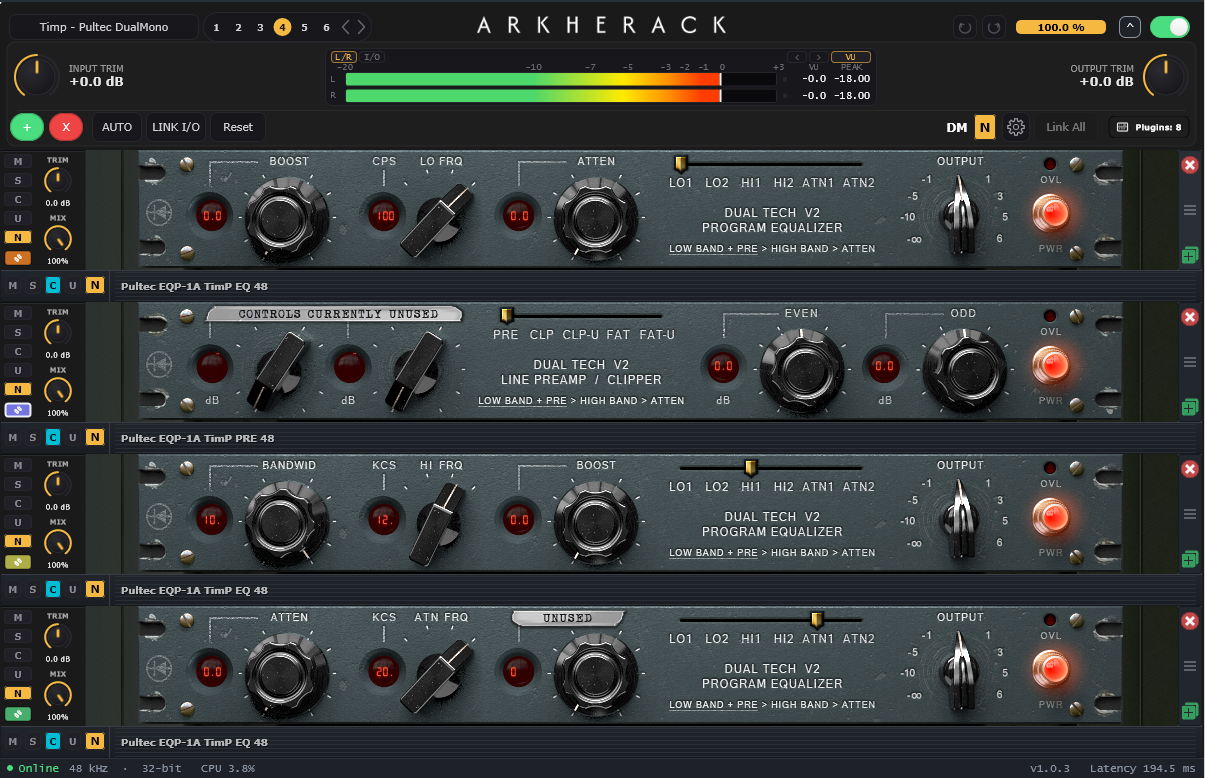The width and height of the screenshot is (1205, 778).
Task: Click the hamburger drag handle of the ATN1 equalizer
Action: click(1190, 666)
